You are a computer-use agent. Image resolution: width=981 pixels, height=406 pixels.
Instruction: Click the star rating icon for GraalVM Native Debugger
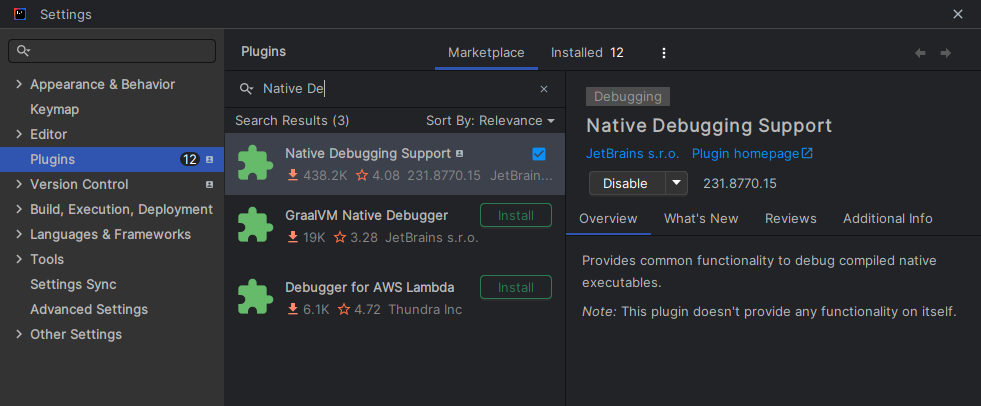pos(340,237)
